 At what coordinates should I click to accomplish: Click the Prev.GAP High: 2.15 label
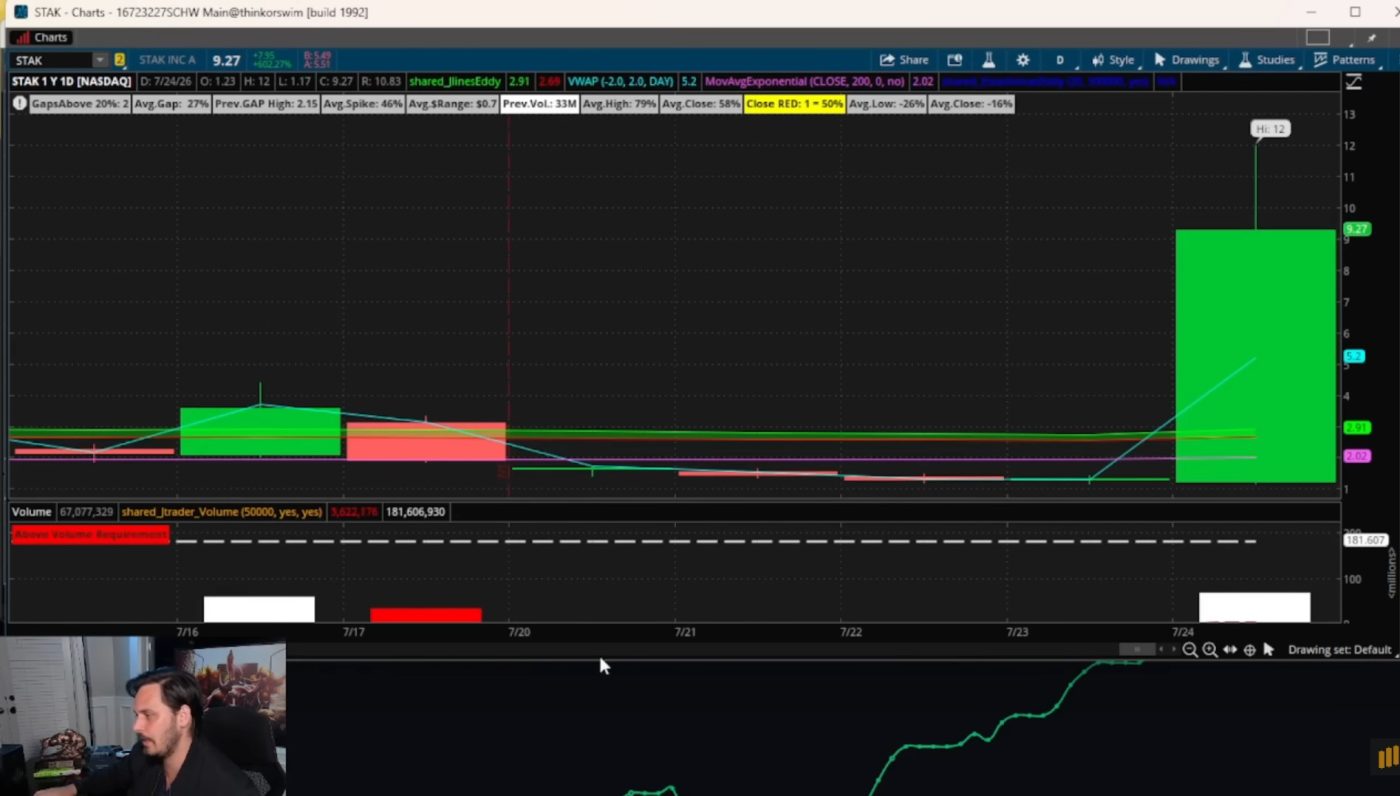[x=265, y=103]
